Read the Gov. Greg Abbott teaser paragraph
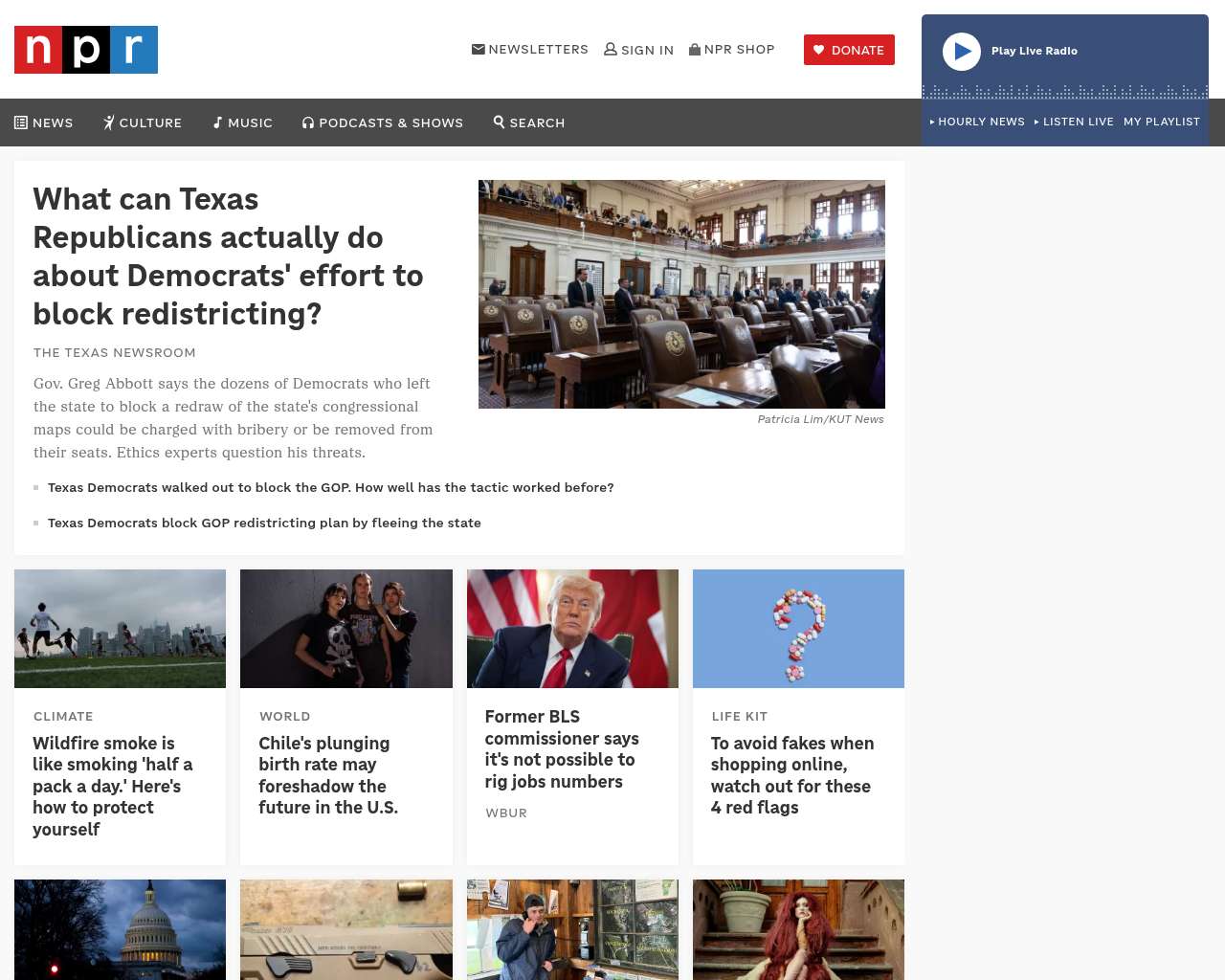This screenshot has height=980, width=1225. pyautogui.click(x=234, y=418)
